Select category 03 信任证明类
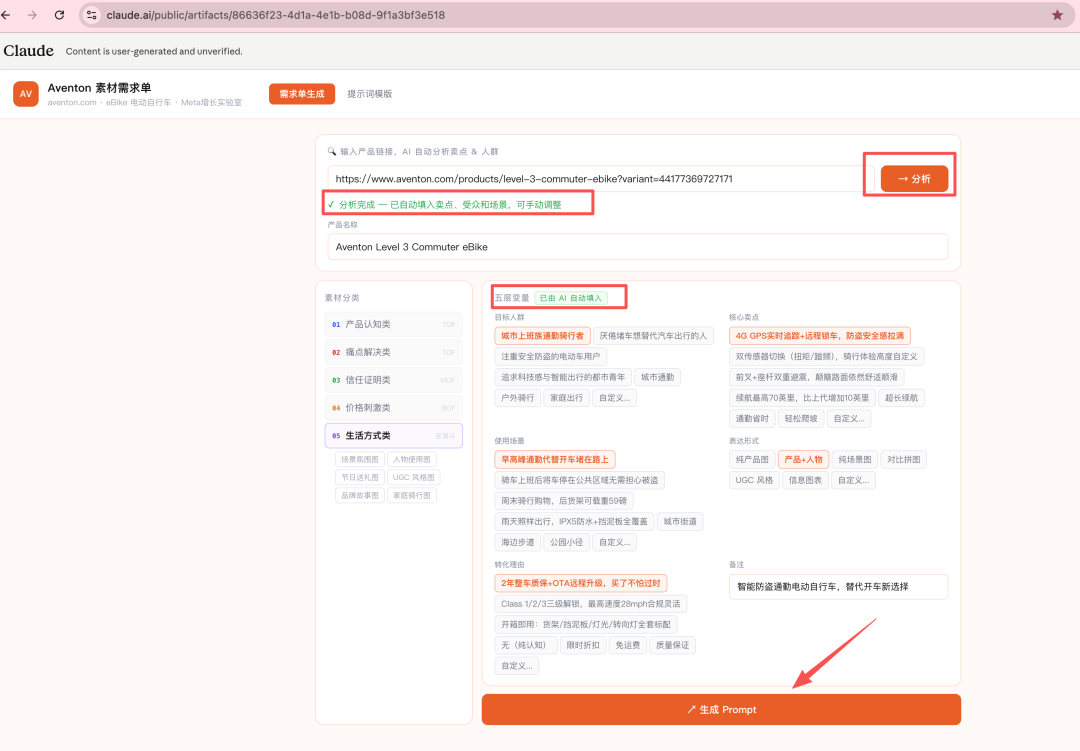Image resolution: width=1080 pixels, height=751 pixels. pos(393,380)
